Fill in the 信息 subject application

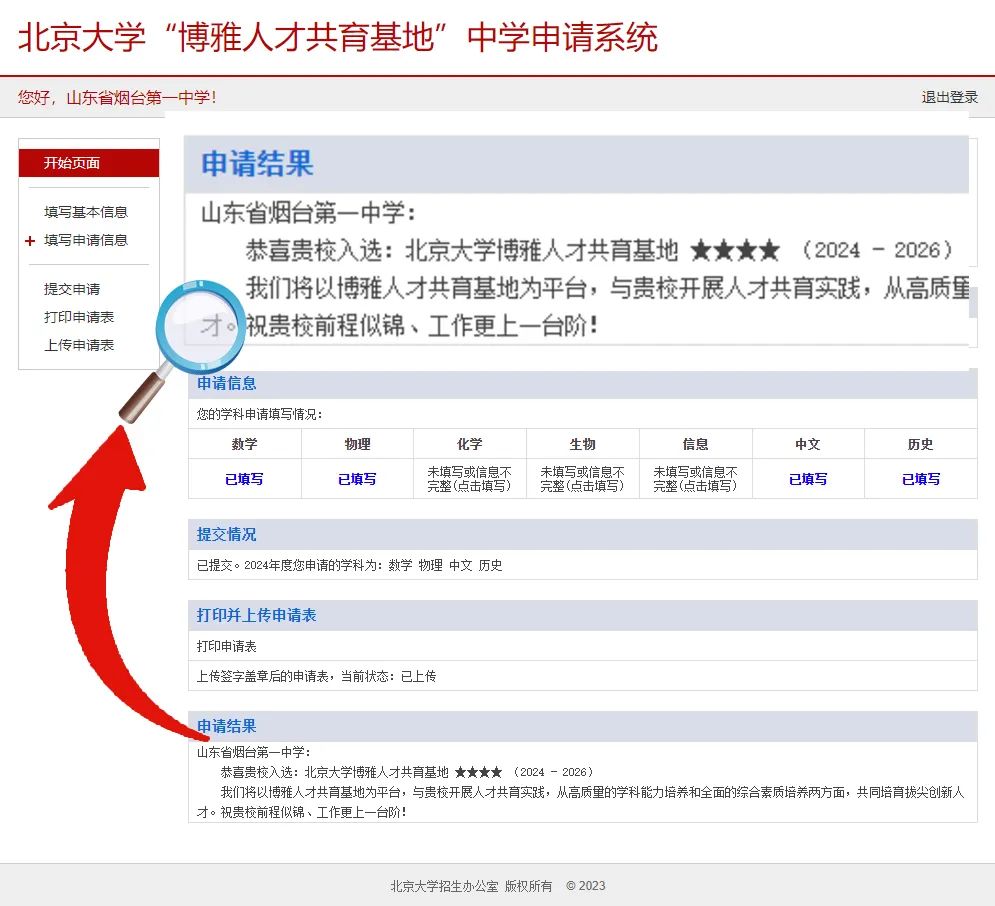(695, 479)
